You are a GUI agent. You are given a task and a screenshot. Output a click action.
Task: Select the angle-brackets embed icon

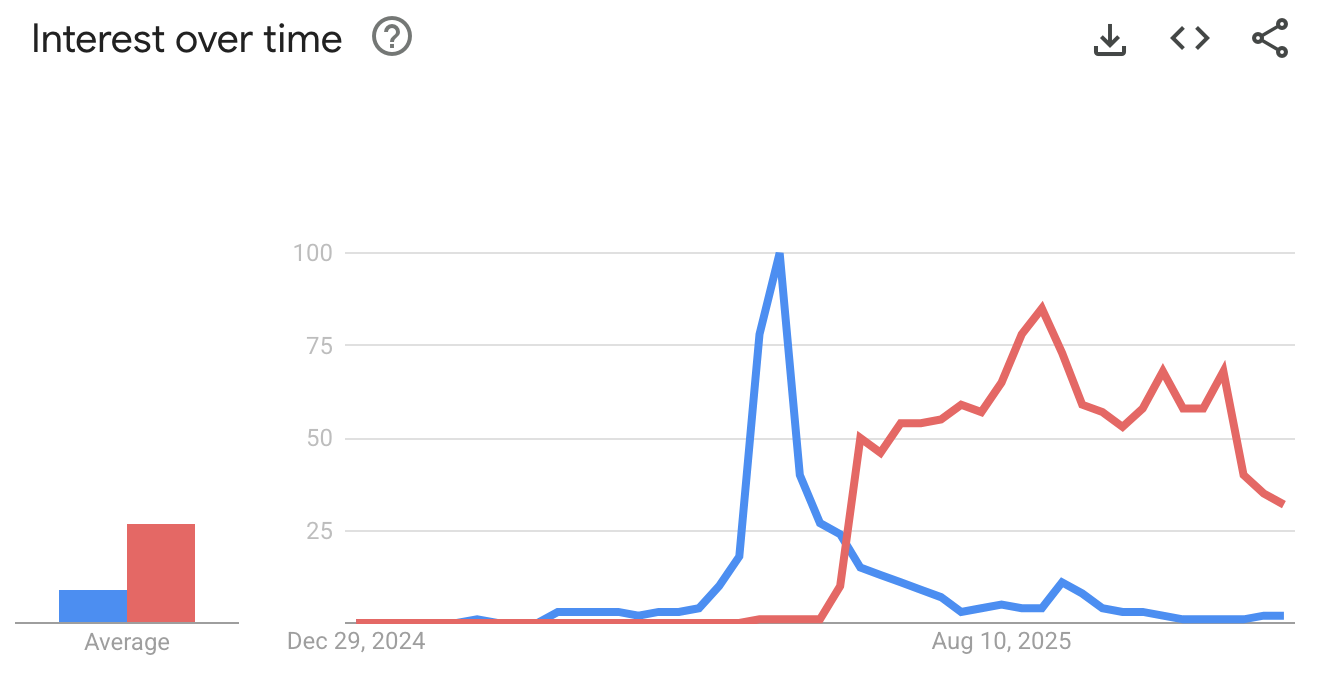[1189, 38]
